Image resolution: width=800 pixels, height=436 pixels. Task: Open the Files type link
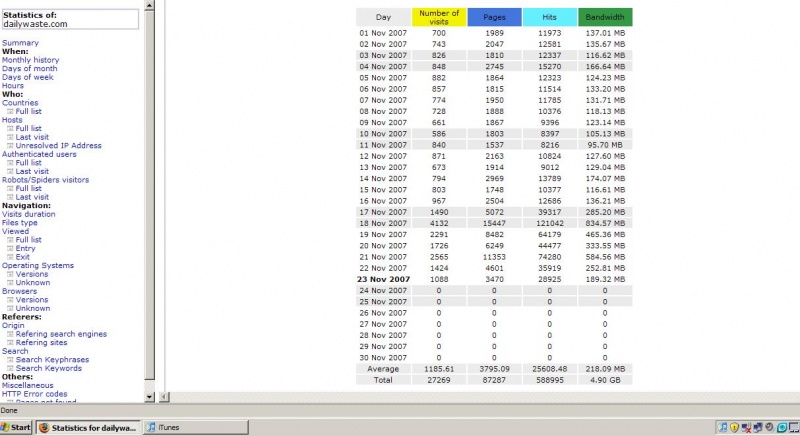point(20,223)
